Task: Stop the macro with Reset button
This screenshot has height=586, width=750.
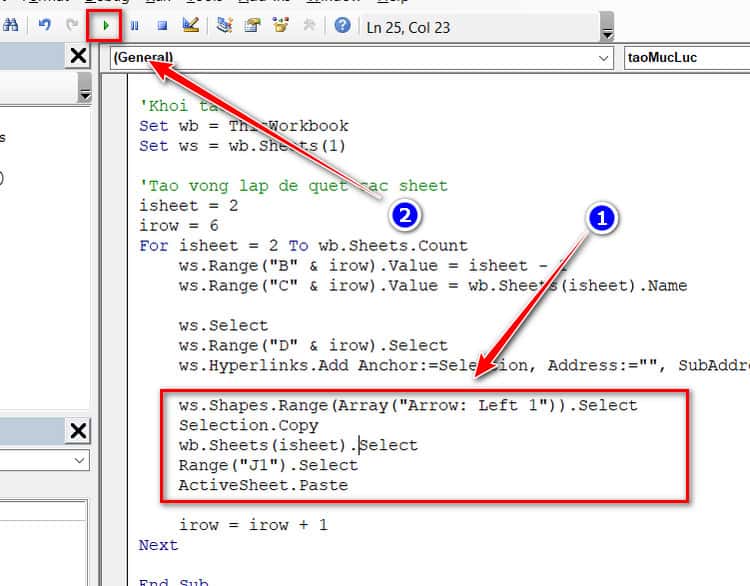Action: 163,25
